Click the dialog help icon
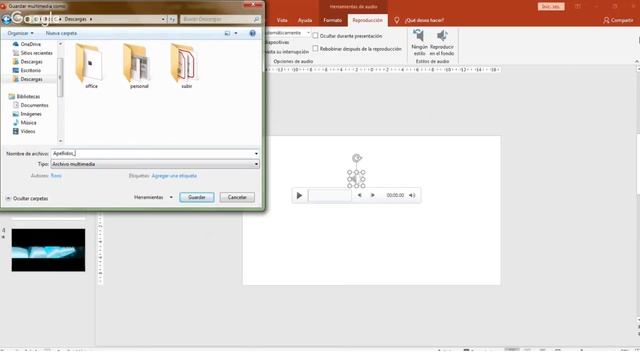The width and height of the screenshot is (640, 360). click(x=253, y=33)
